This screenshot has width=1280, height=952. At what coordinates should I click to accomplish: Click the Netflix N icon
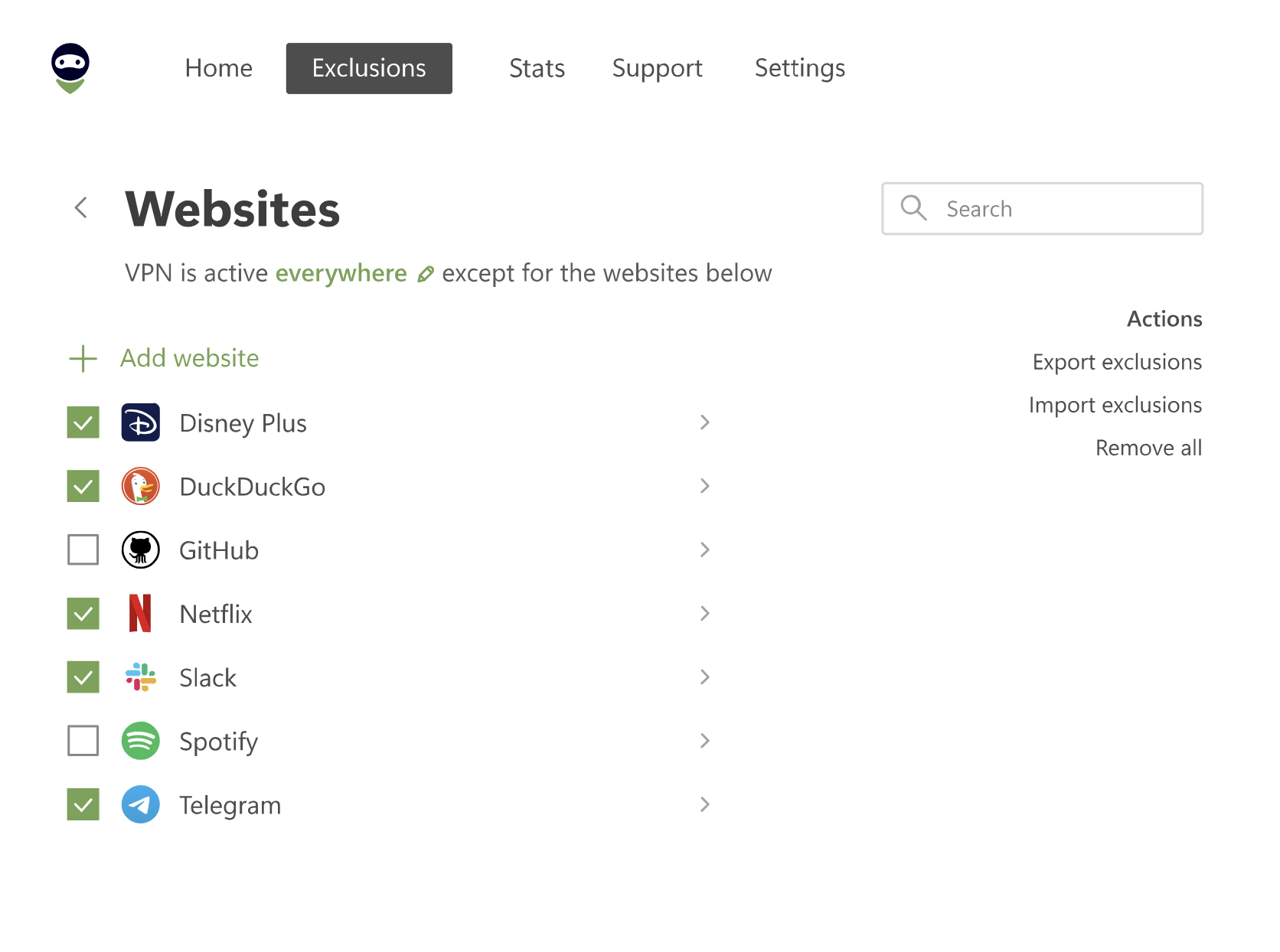pos(141,613)
